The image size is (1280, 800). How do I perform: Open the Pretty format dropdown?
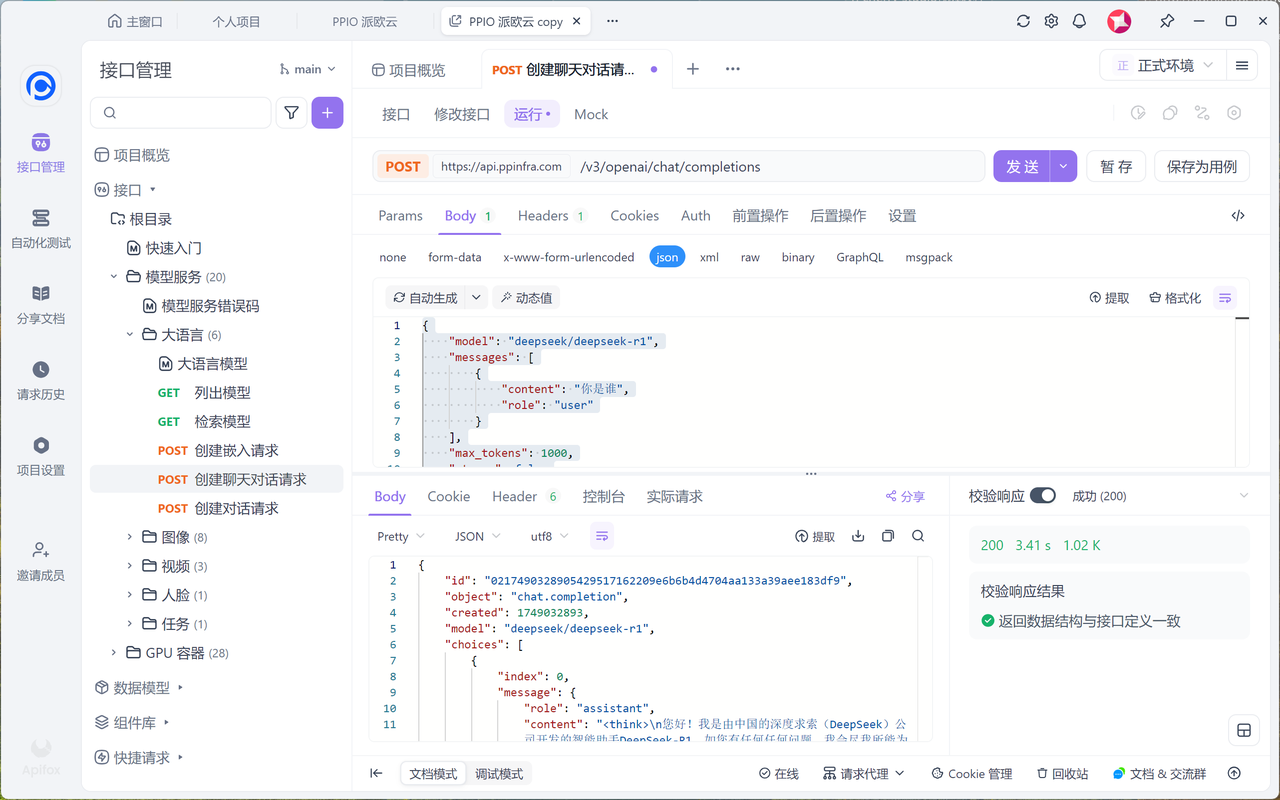pos(401,537)
